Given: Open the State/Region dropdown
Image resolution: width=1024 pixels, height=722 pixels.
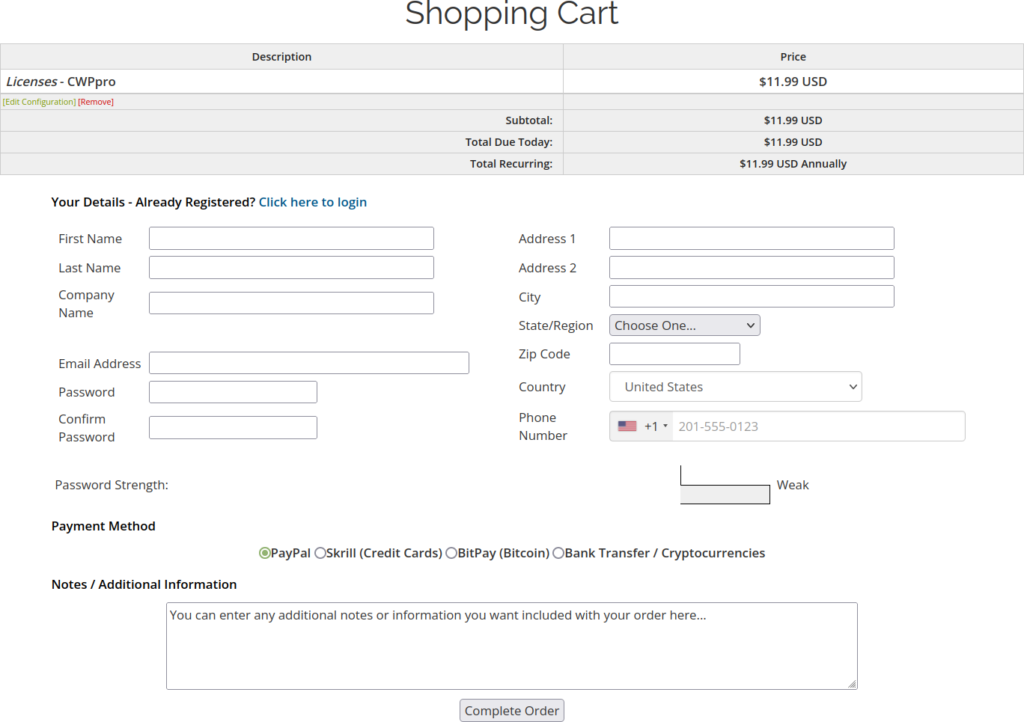Looking at the screenshot, I should (x=684, y=325).
